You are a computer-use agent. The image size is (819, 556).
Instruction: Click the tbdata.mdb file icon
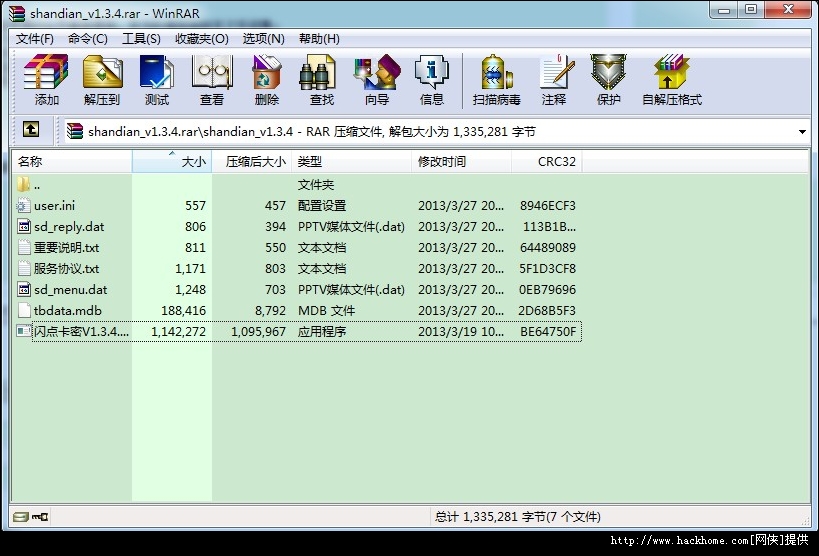24,310
